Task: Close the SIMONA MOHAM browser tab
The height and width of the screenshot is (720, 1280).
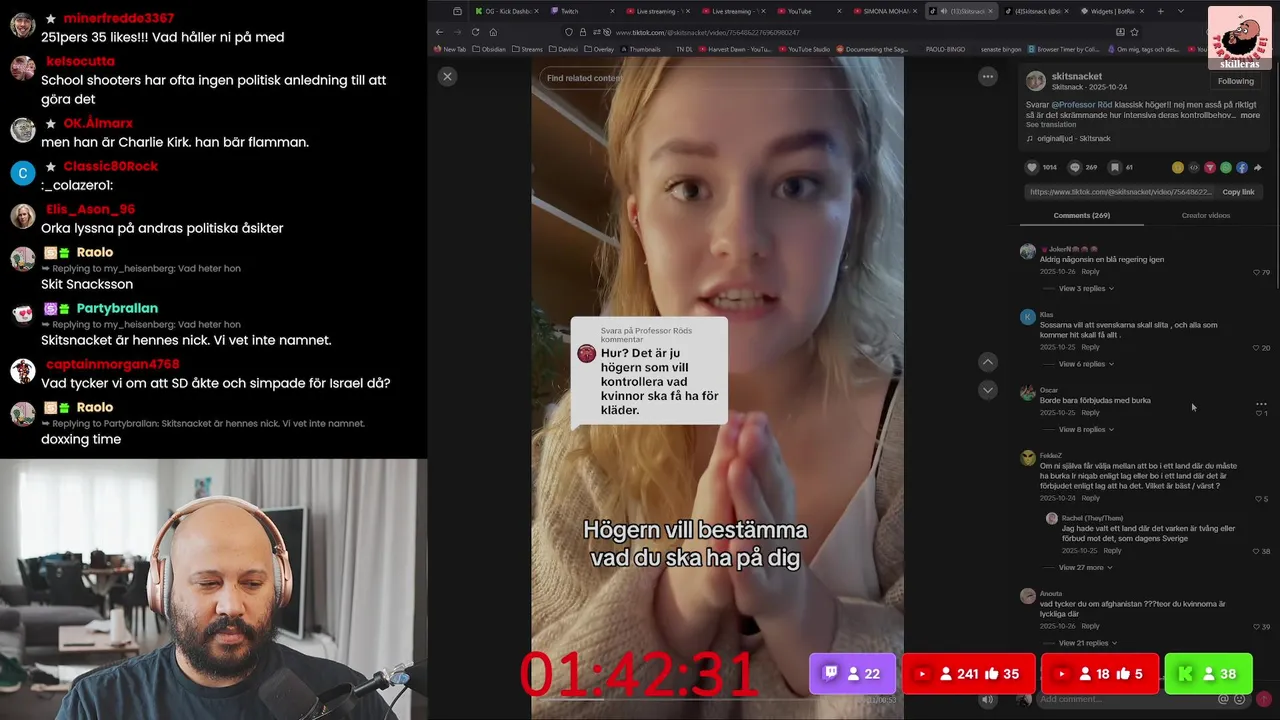Action: point(916,11)
